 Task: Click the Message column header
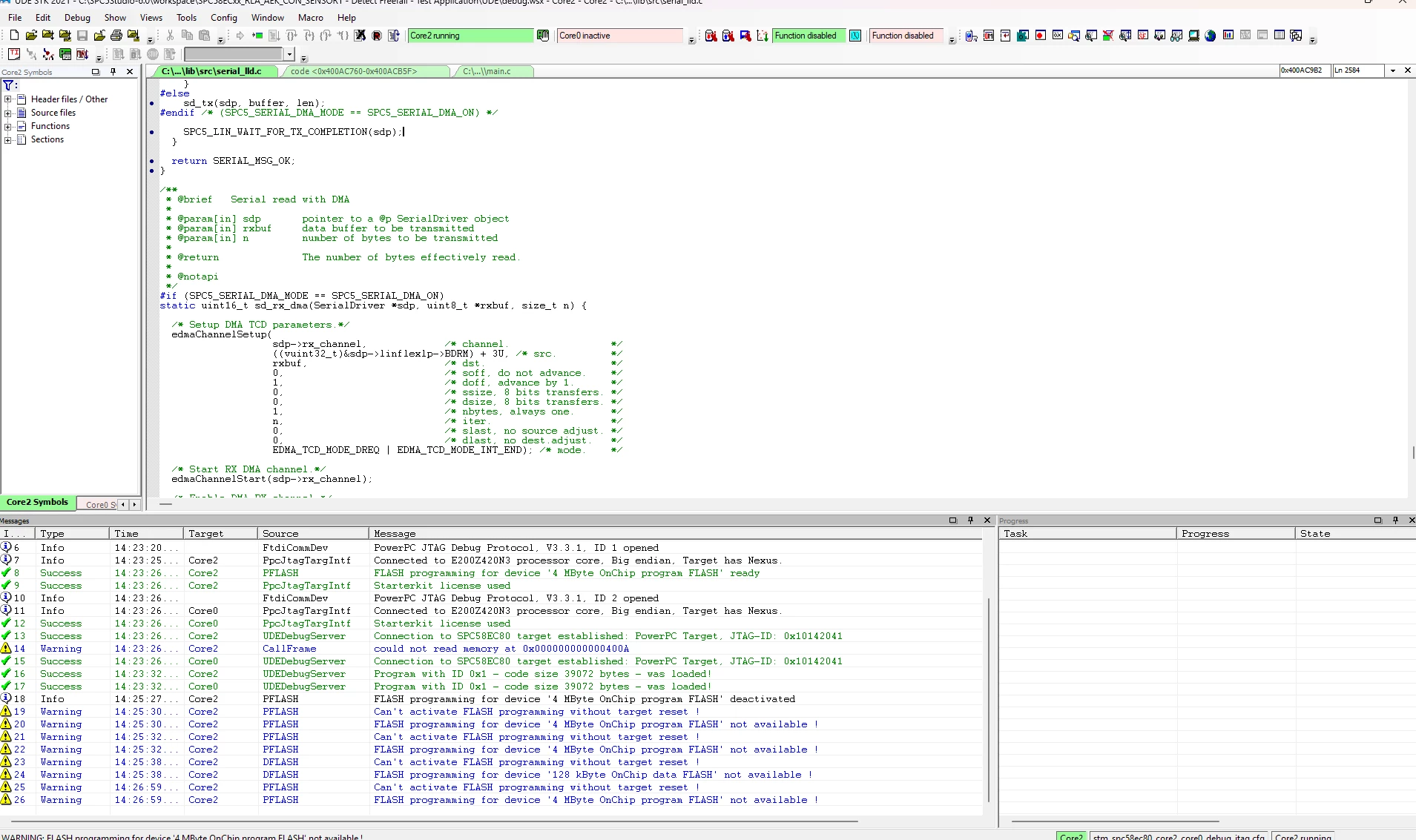click(x=675, y=534)
